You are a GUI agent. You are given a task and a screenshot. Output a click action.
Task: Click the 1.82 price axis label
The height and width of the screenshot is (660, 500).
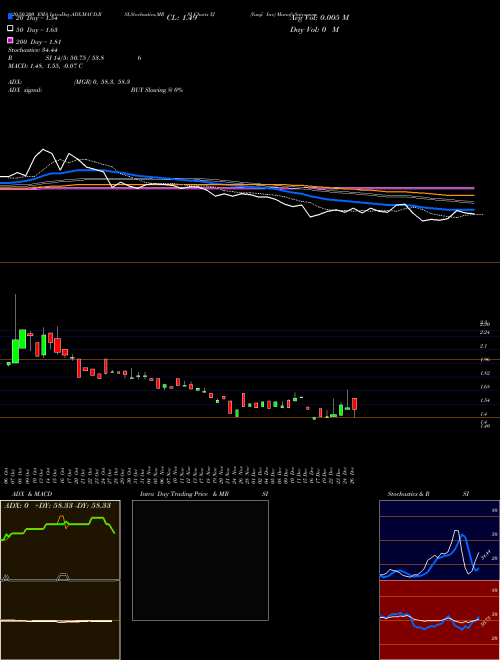pyautogui.click(x=485, y=373)
